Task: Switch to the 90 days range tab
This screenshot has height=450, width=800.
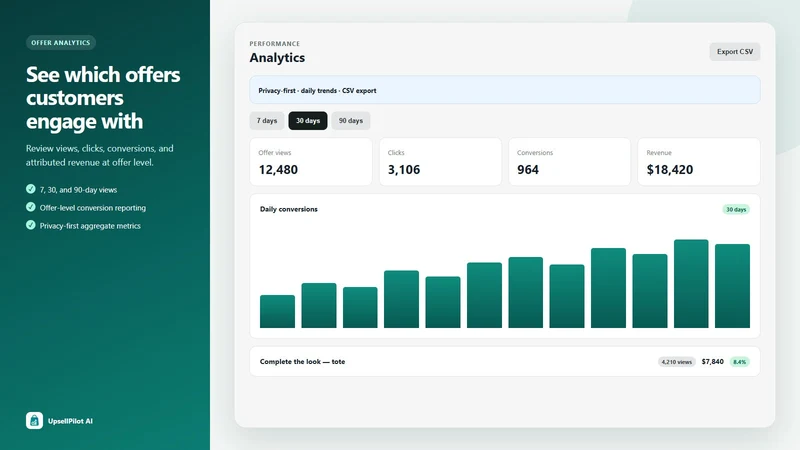Action: (351, 121)
